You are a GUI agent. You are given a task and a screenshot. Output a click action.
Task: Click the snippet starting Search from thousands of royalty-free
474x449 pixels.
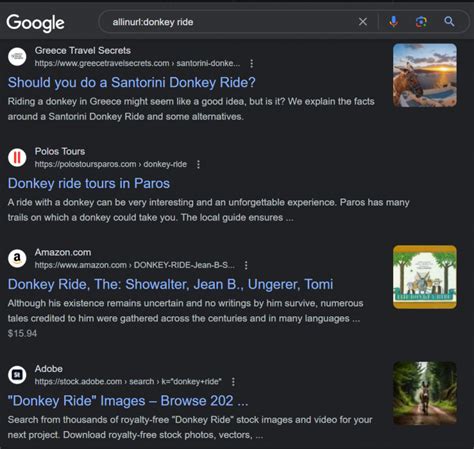click(x=190, y=427)
